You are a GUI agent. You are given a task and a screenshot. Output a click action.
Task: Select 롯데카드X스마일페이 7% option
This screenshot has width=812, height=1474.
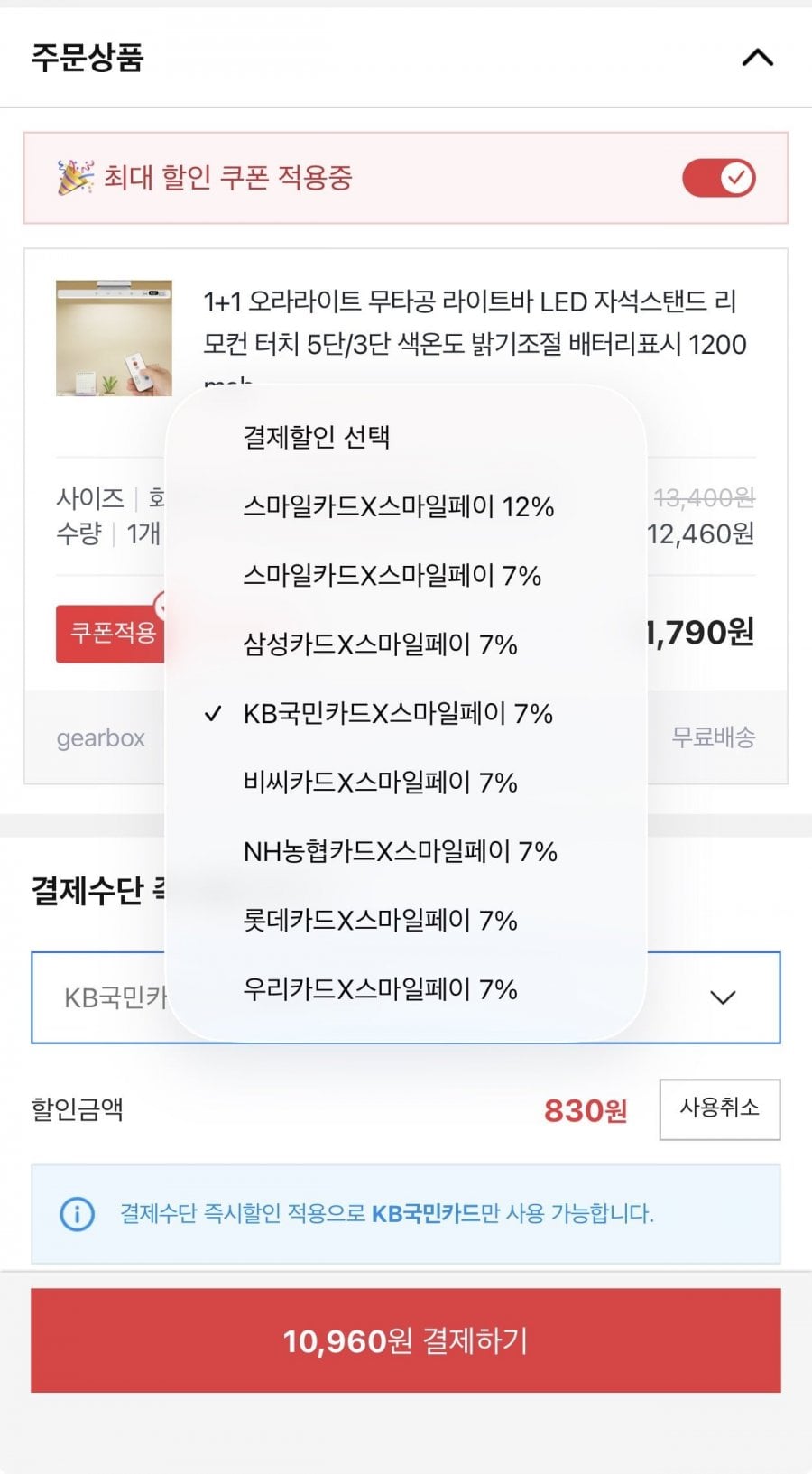(x=380, y=920)
